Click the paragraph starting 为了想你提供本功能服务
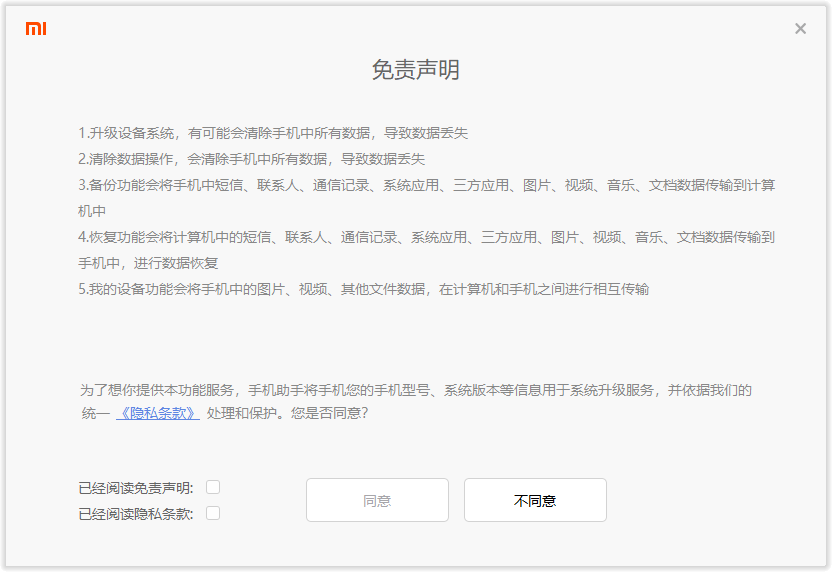Screen dimensions: 832x572 tap(415, 390)
